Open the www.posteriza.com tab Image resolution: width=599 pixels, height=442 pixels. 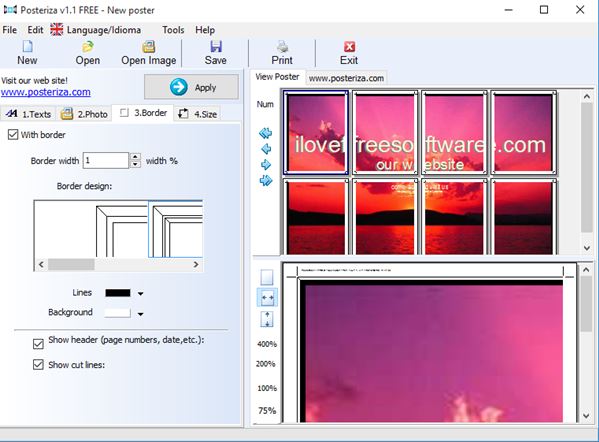346,78
